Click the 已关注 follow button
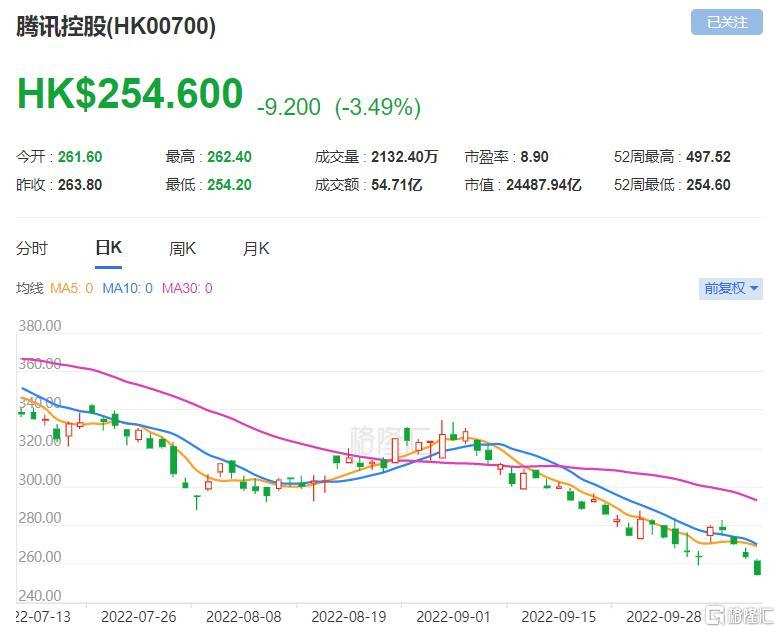Screen dimensions: 780x632 pos(726,22)
